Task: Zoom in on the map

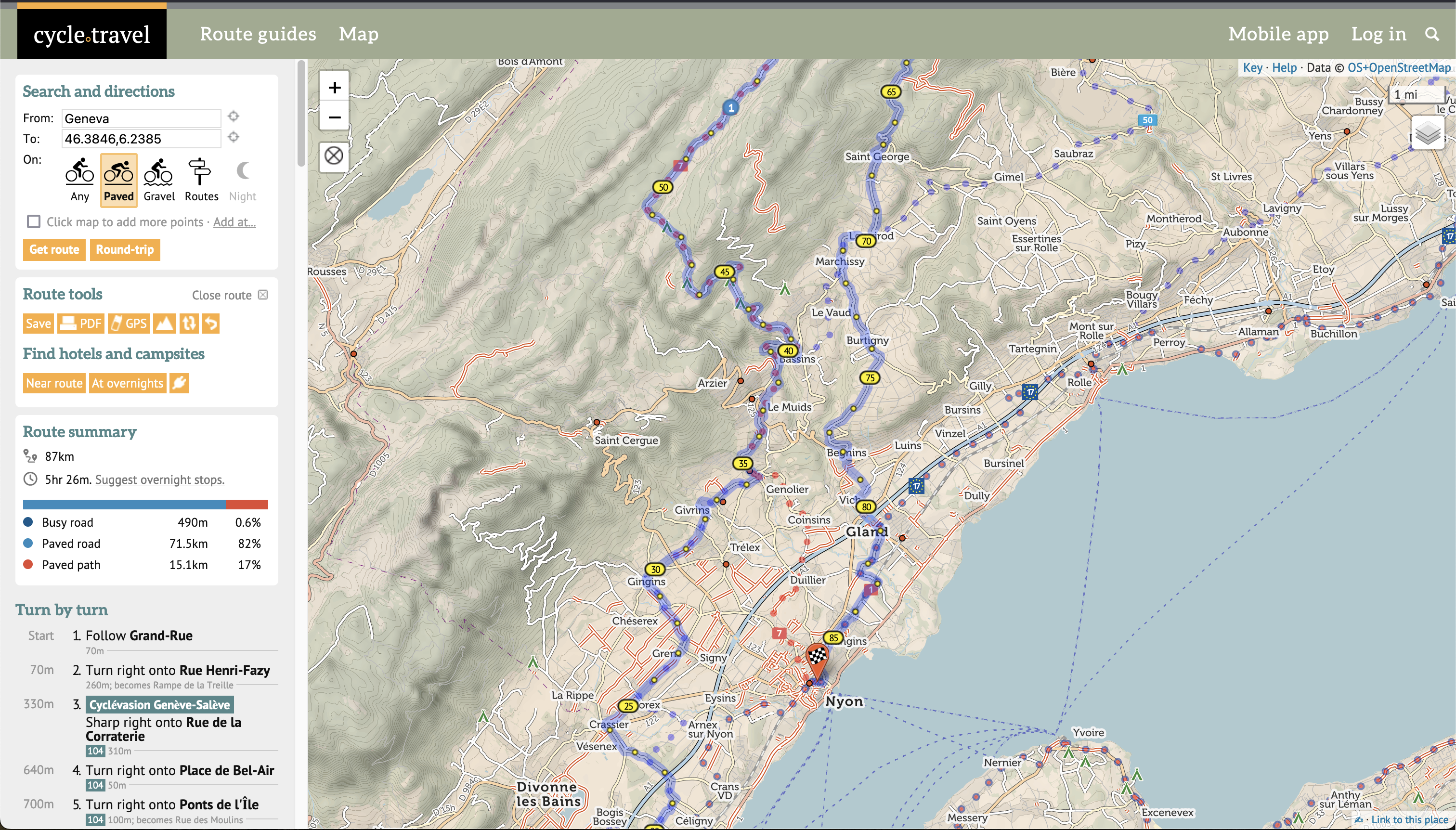Action: tap(335, 88)
